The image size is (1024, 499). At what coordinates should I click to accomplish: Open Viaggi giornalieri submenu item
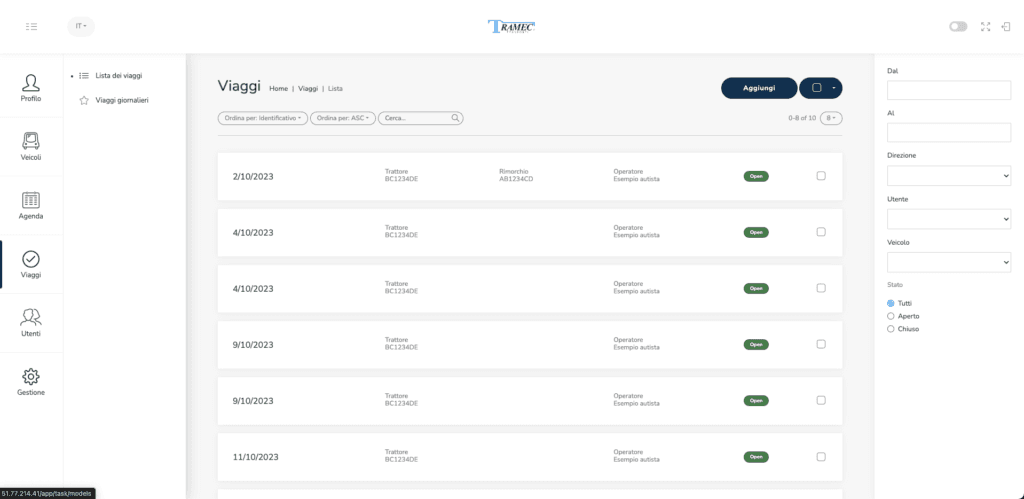point(121,101)
